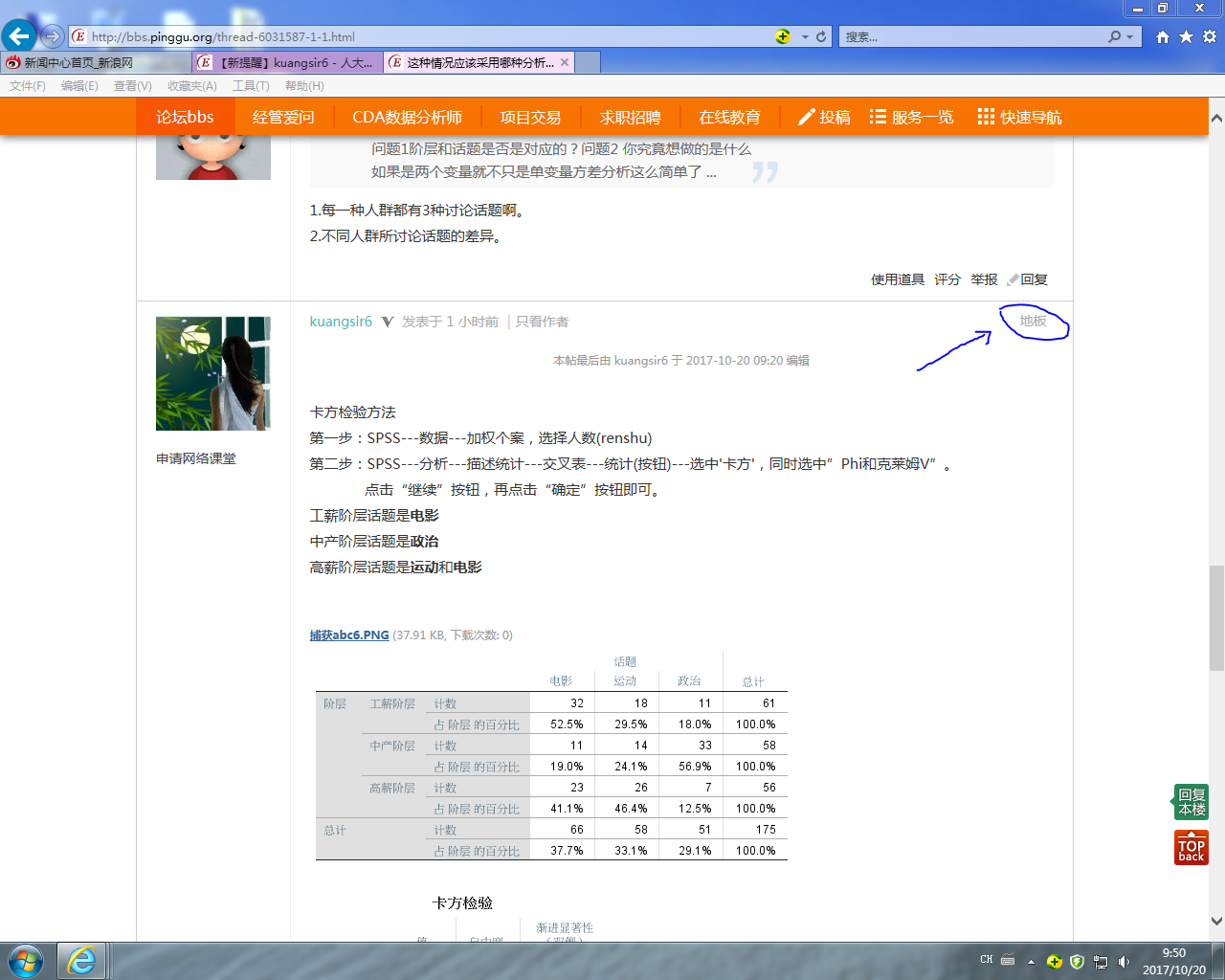Screen dimensions: 1225x980
Task: Open the 帮助(H) menu
Action: 304,85
